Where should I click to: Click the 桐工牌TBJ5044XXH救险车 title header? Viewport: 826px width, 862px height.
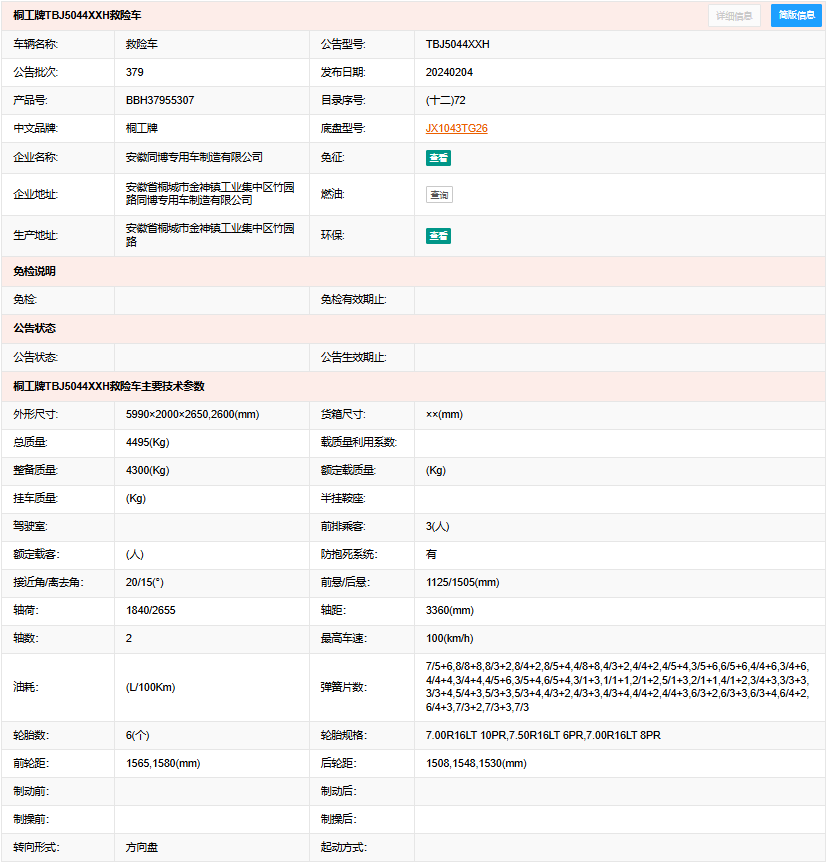78,16
